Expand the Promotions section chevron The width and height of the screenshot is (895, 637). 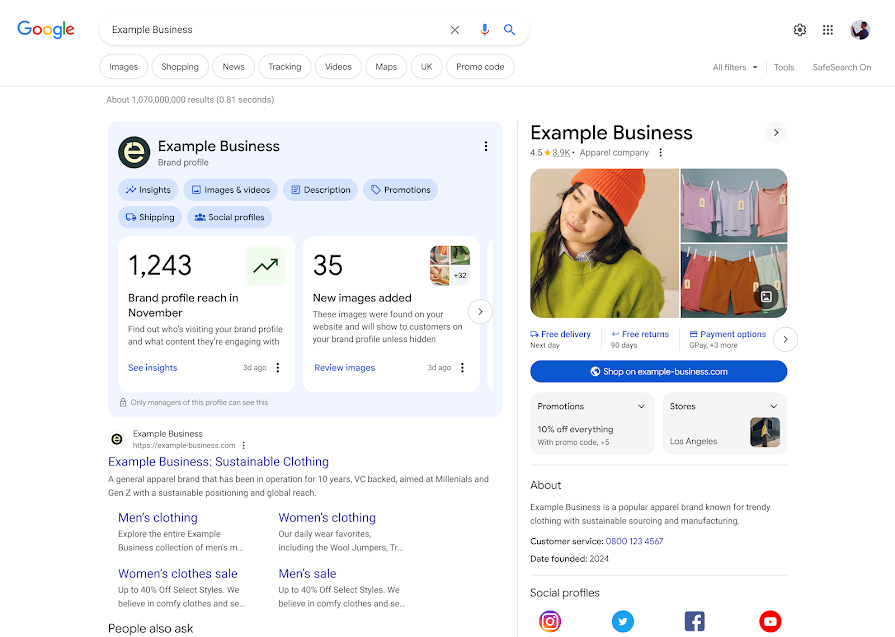[x=641, y=406]
